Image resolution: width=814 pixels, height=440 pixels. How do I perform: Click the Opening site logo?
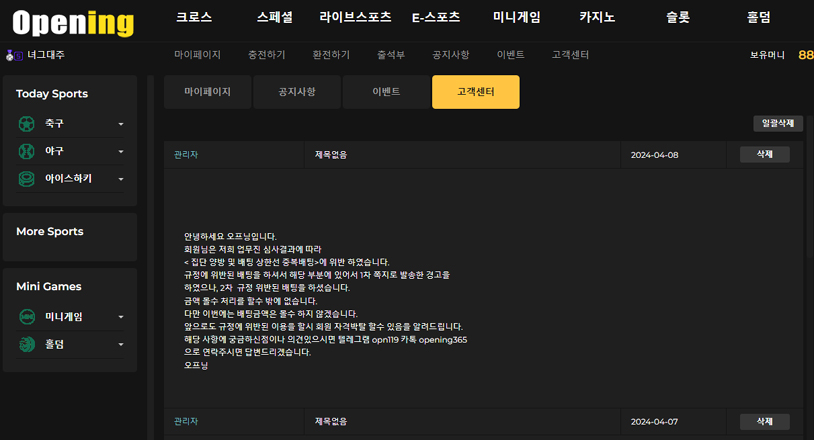click(x=73, y=22)
